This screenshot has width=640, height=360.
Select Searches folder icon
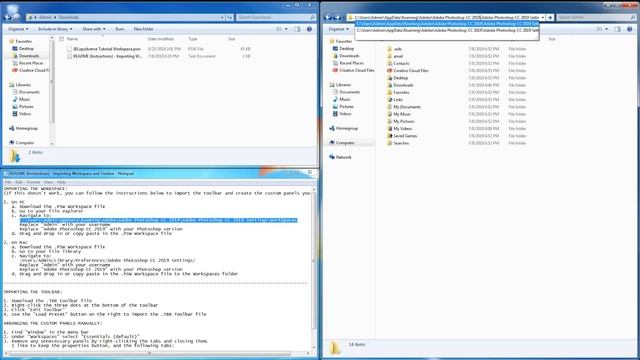pyautogui.click(x=389, y=143)
